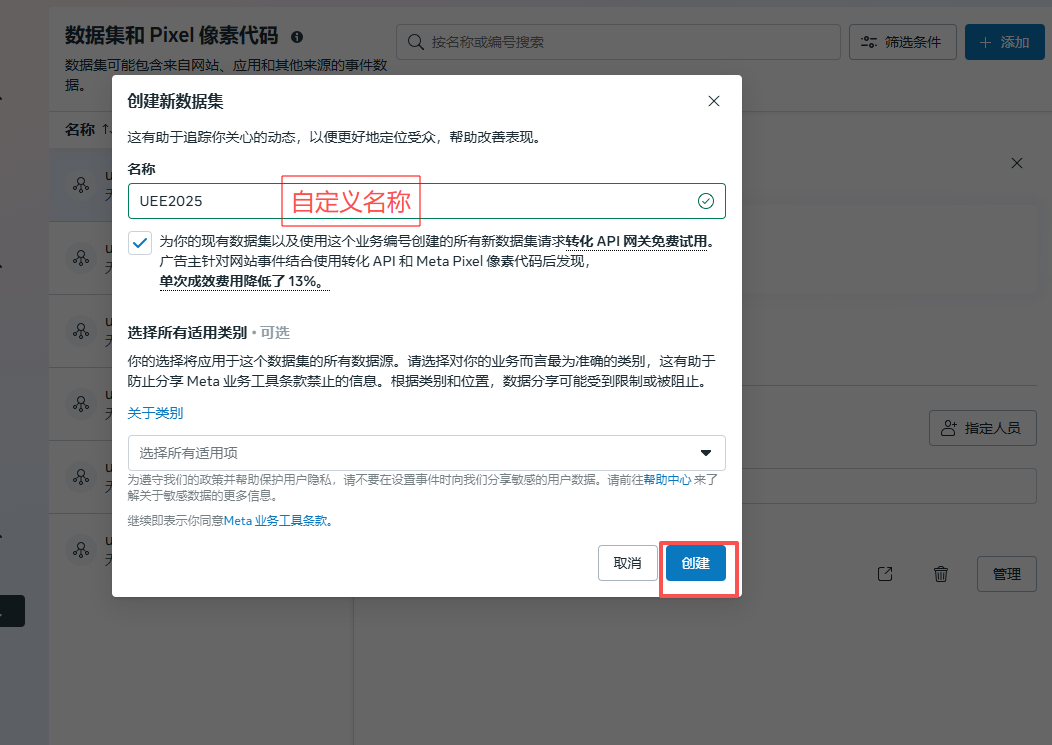Click the dropdown arrow in the category selector
The image size is (1052, 745).
click(x=706, y=453)
